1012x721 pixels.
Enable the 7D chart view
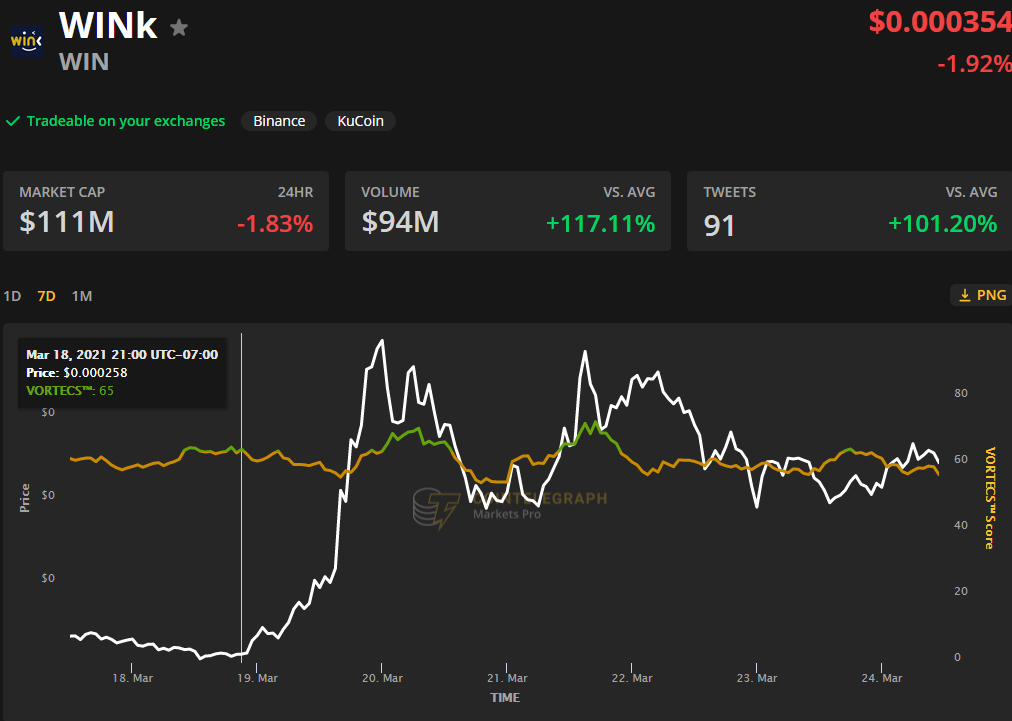click(x=46, y=296)
